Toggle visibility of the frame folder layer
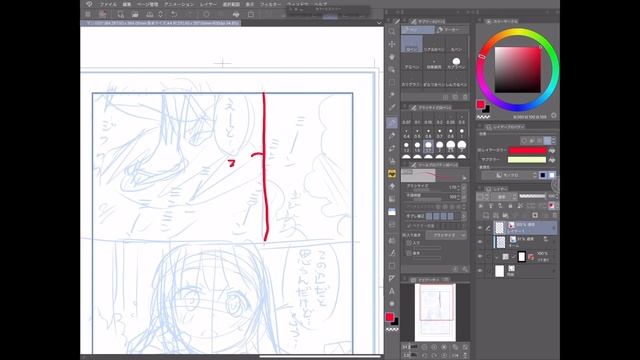The width and height of the screenshot is (640, 360). tap(480, 257)
